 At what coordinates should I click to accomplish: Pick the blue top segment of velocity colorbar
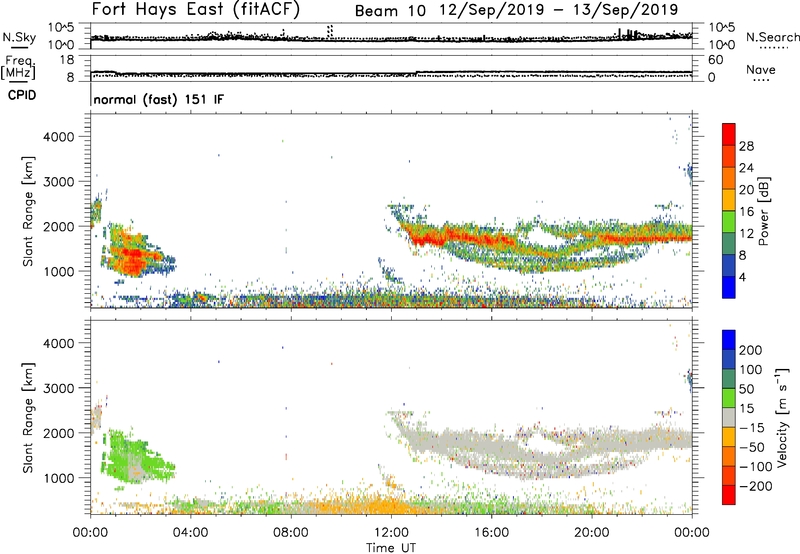tap(729, 340)
